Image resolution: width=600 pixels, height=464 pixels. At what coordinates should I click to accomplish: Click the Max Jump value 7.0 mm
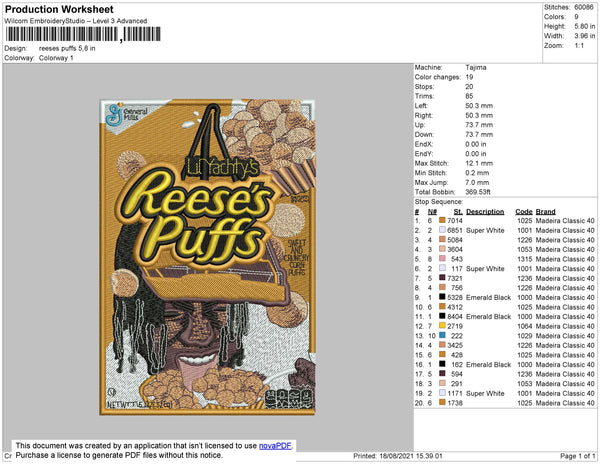[477, 182]
